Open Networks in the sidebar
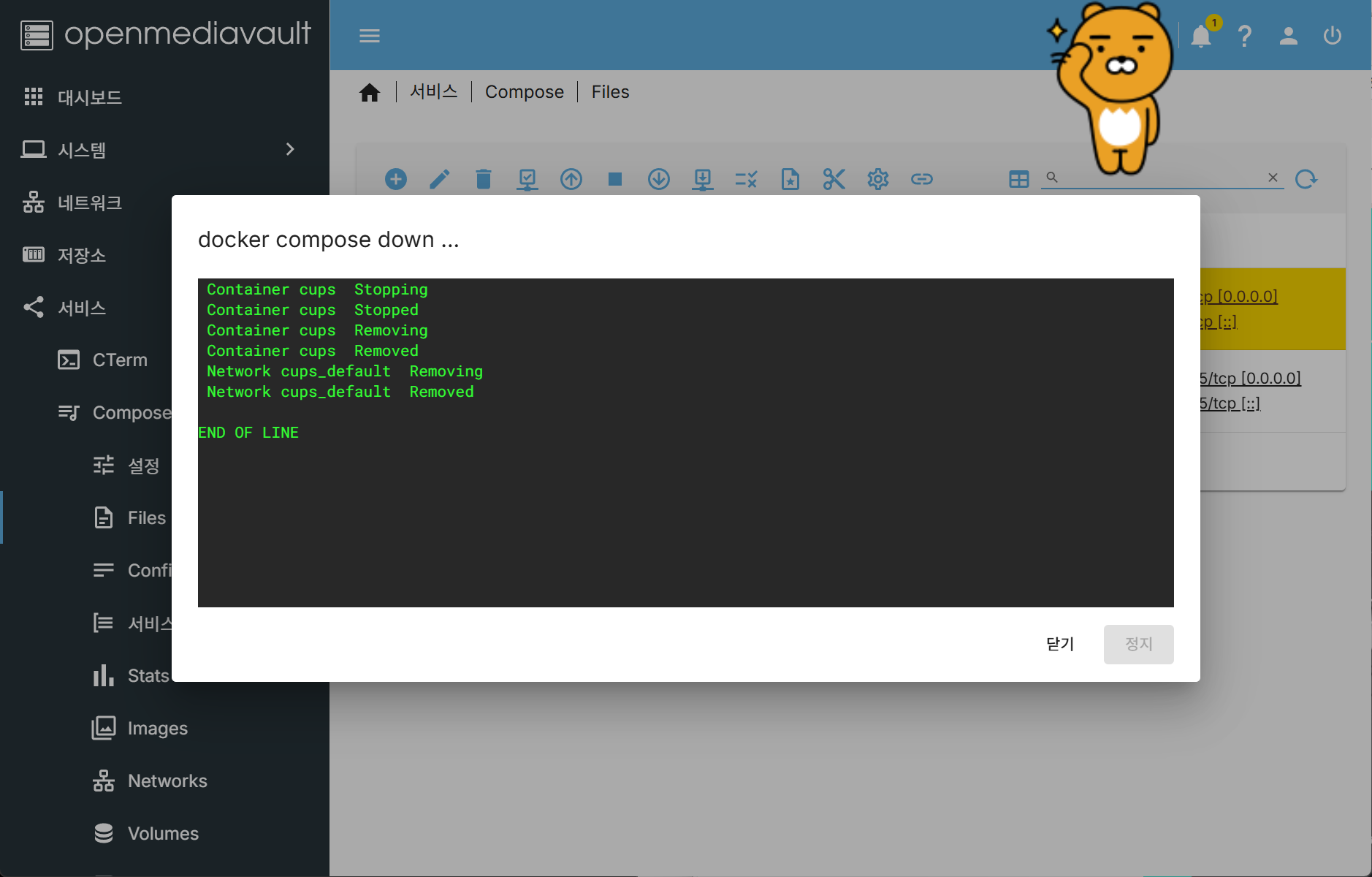The width and height of the screenshot is (1372, 877). pos(164,781)
